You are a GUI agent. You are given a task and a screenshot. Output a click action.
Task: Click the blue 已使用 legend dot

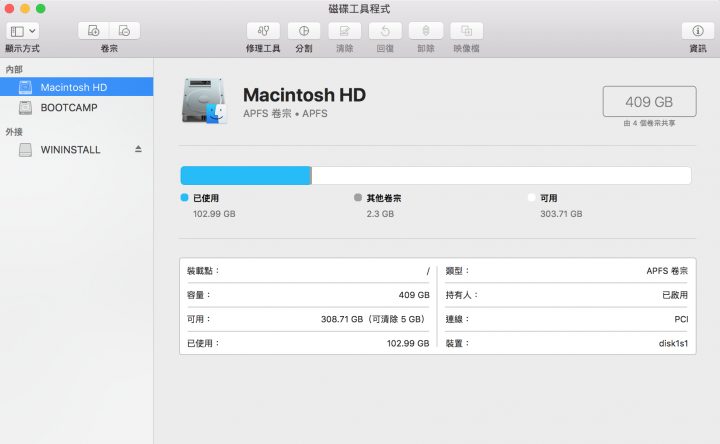coord(185,197)
